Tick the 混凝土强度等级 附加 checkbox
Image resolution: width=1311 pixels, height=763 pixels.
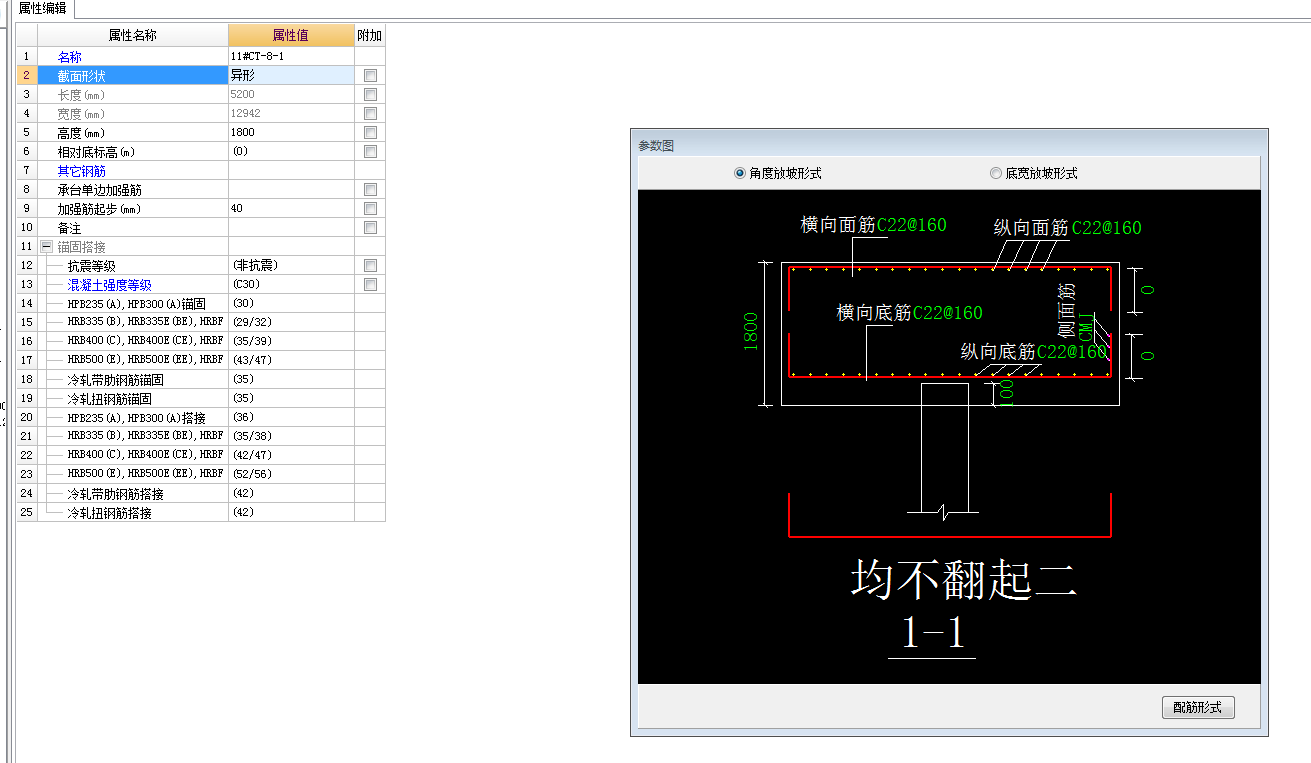(370, 284)
